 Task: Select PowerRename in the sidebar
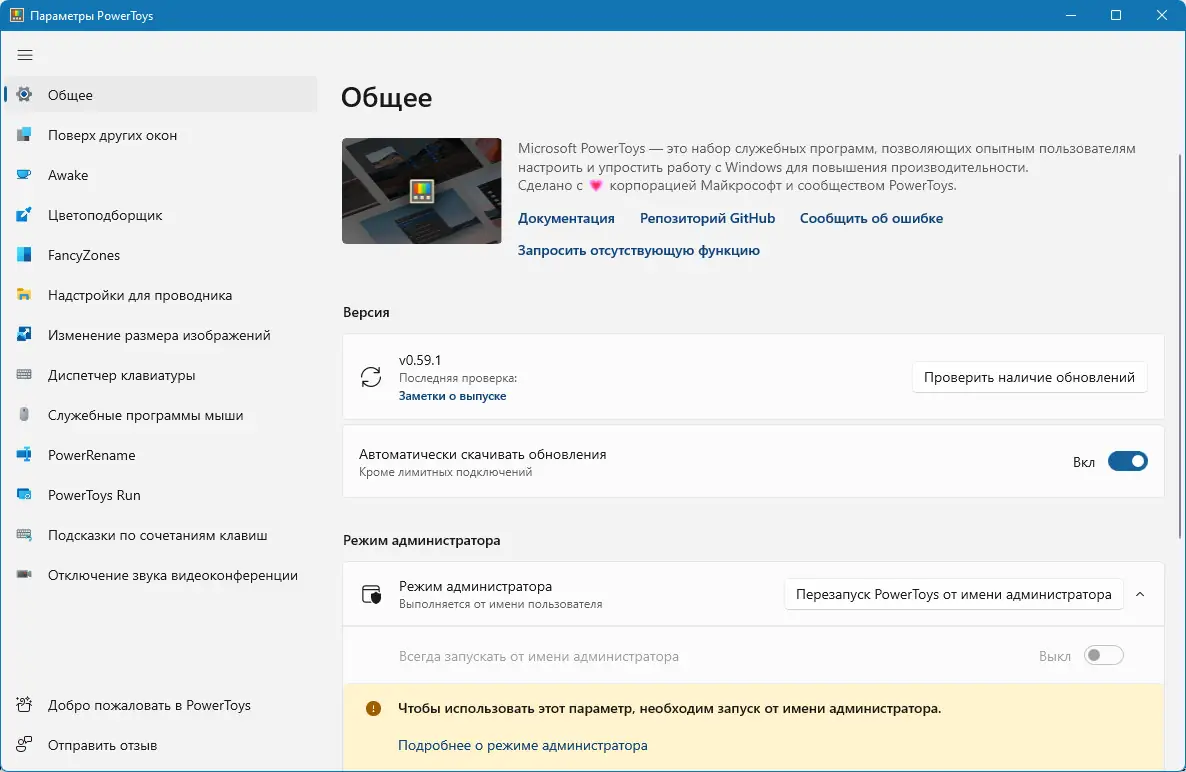(160, 454)
